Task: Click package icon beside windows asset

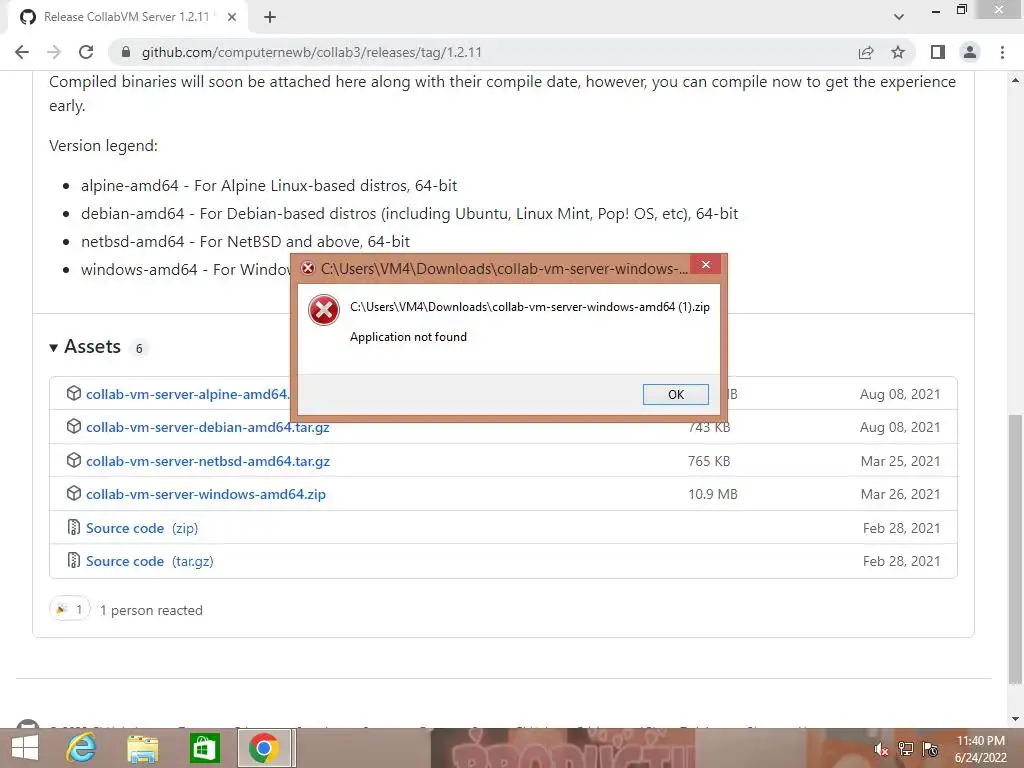Action: 74,493
